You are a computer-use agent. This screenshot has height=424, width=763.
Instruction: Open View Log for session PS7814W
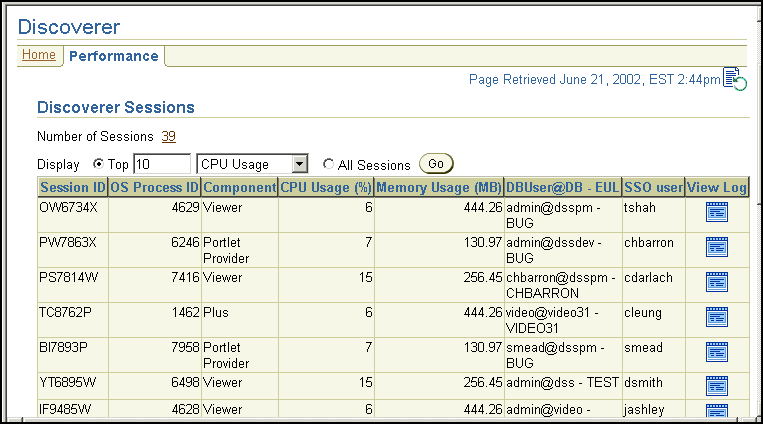(717, 282)
